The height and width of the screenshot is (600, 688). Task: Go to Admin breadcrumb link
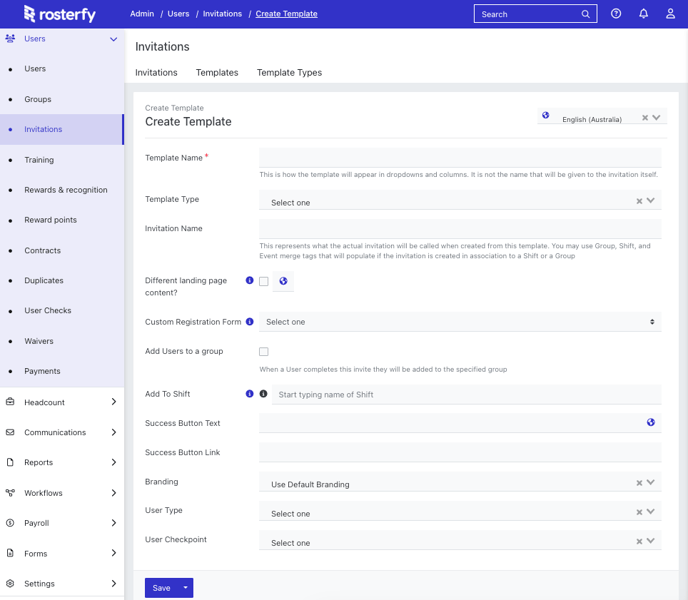coord(142,14)
